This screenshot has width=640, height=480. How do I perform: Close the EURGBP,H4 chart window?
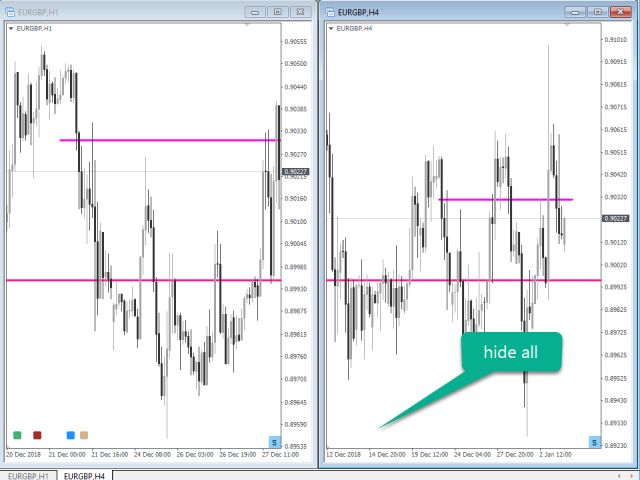(x=620, y=12)
